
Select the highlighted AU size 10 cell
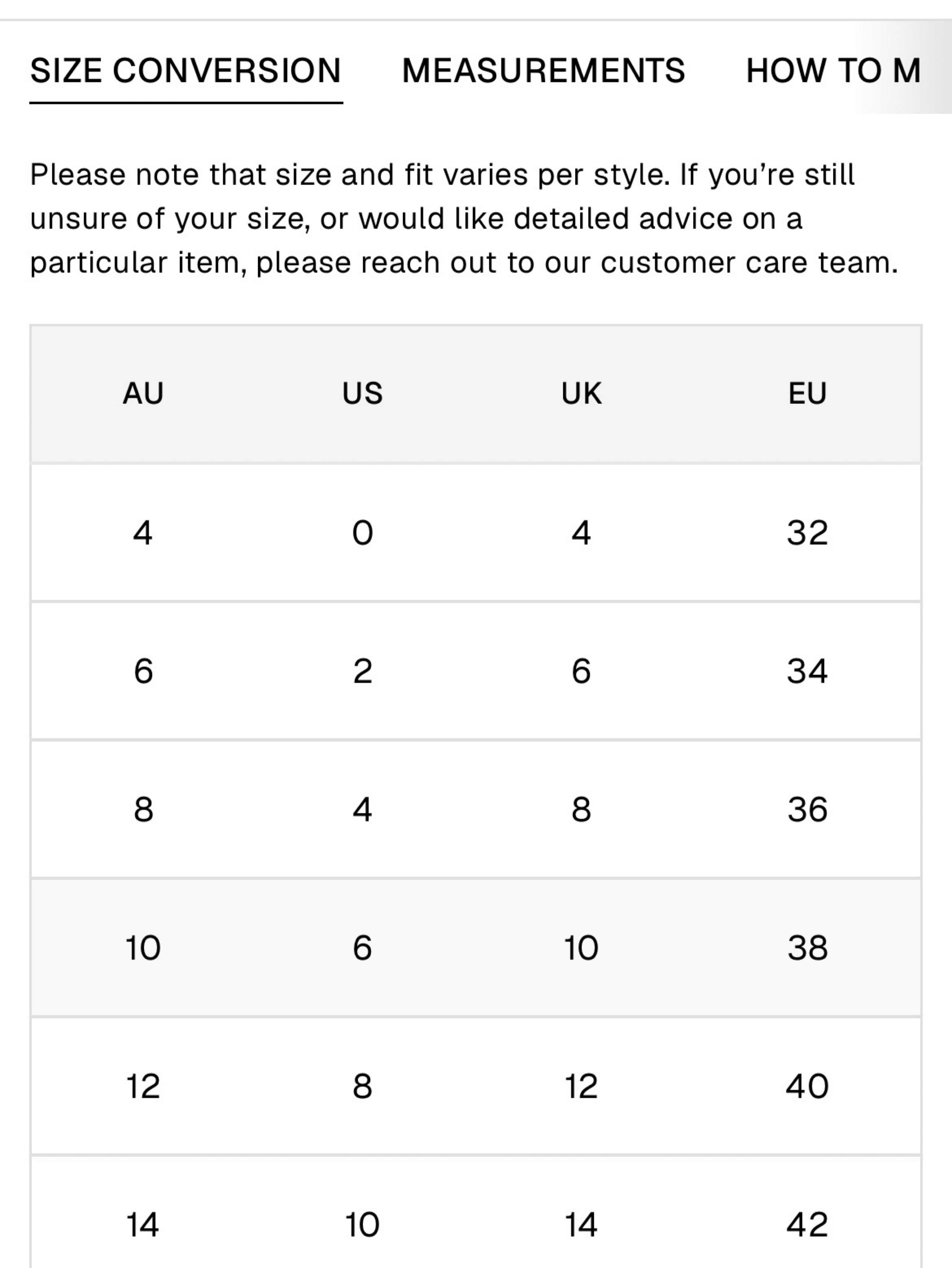pyautogui.click(x=143, y=947)
